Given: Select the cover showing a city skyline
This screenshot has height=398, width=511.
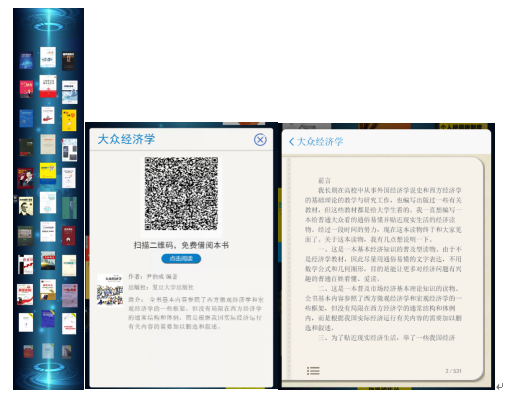Looking at the screenshot, I should click(48, 260).
